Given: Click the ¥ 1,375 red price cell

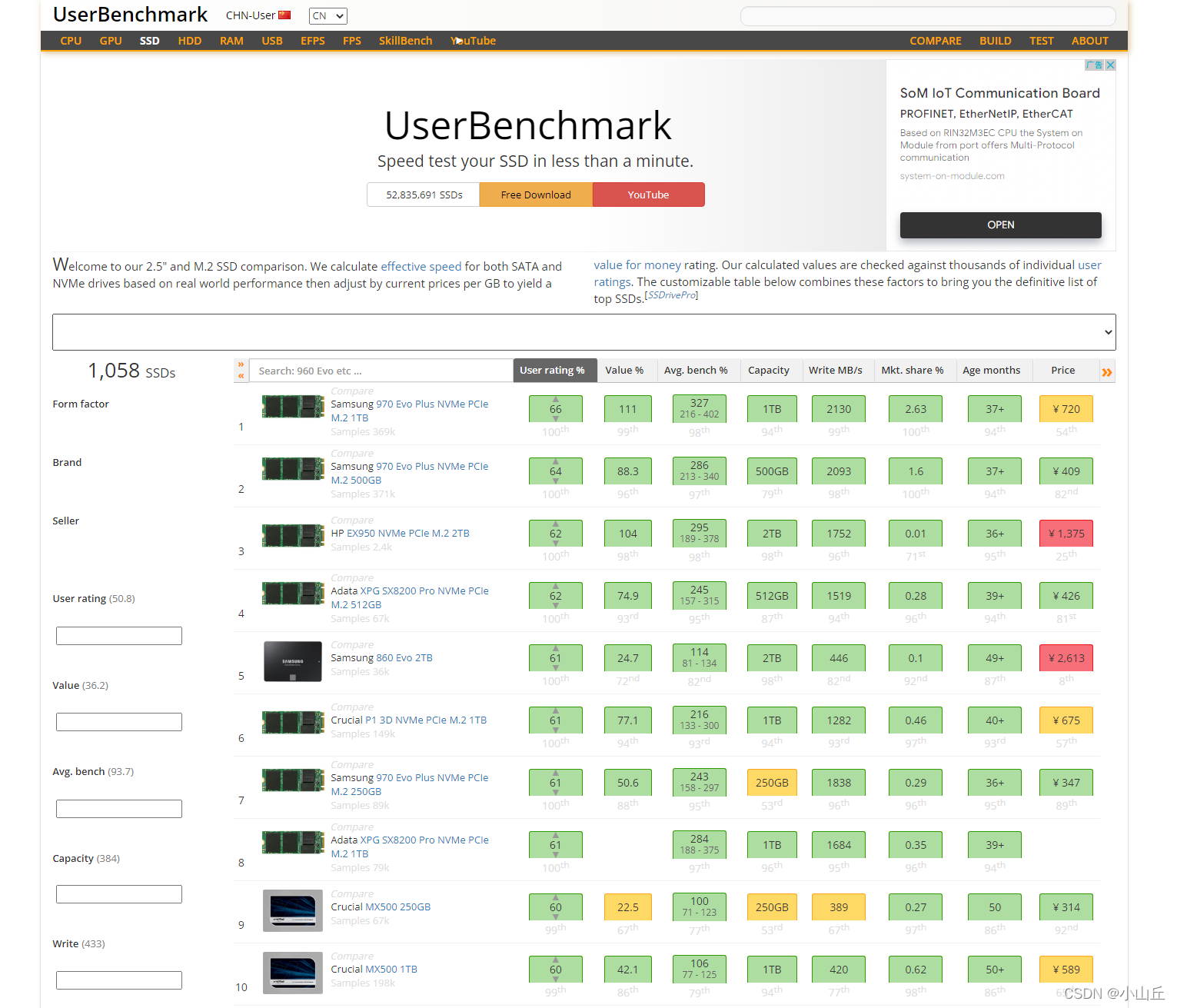Looking at the screenshot, I should tap(1066, 534).
